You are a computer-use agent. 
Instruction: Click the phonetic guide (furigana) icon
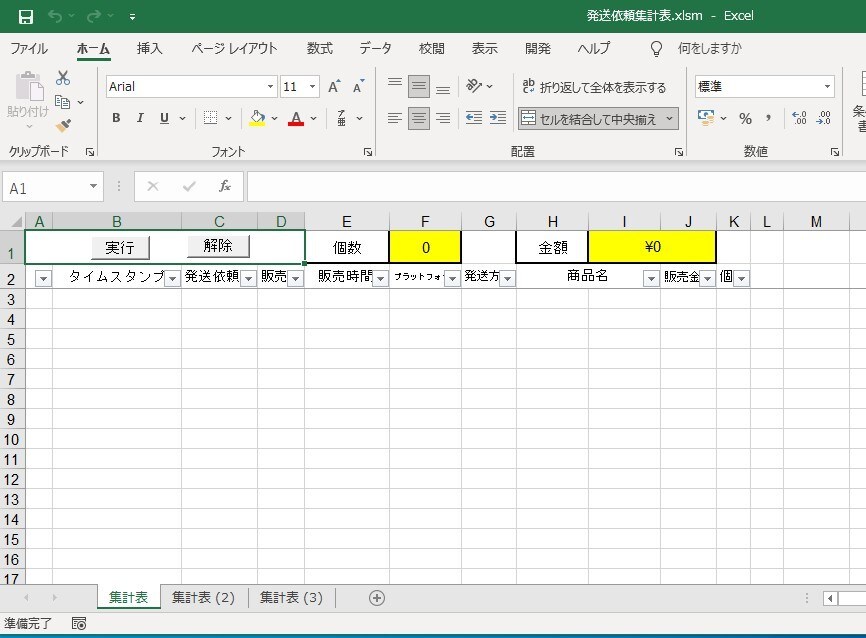click(x=342, y=118)
